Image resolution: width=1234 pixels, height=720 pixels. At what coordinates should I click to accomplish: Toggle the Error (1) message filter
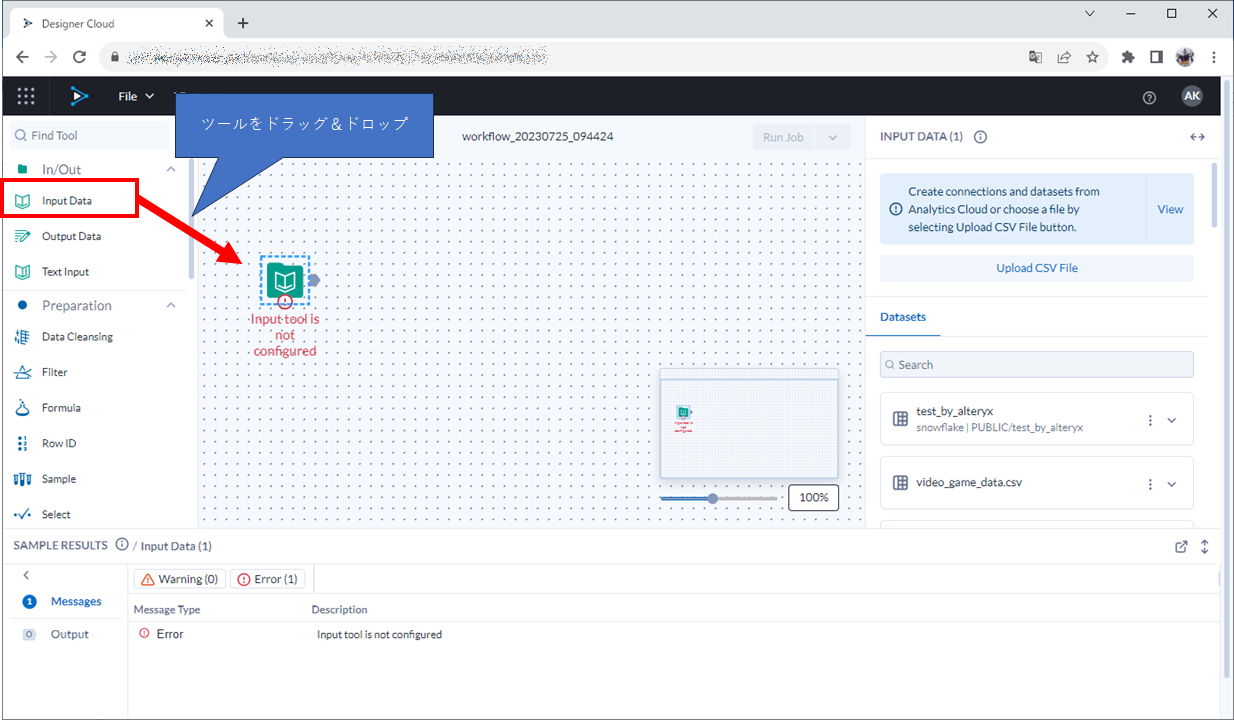tap(268, 579)
